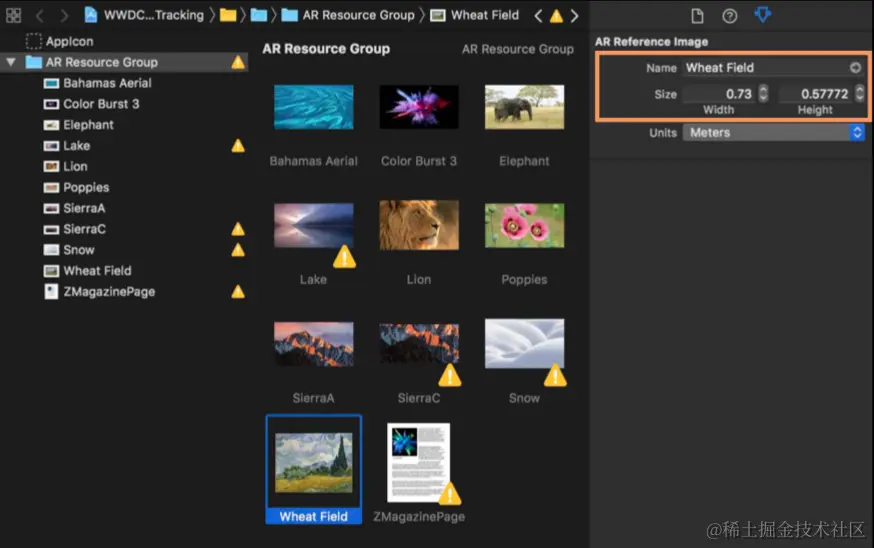
Task: Select the Lion image thumbnail
Action: point(419,225)
